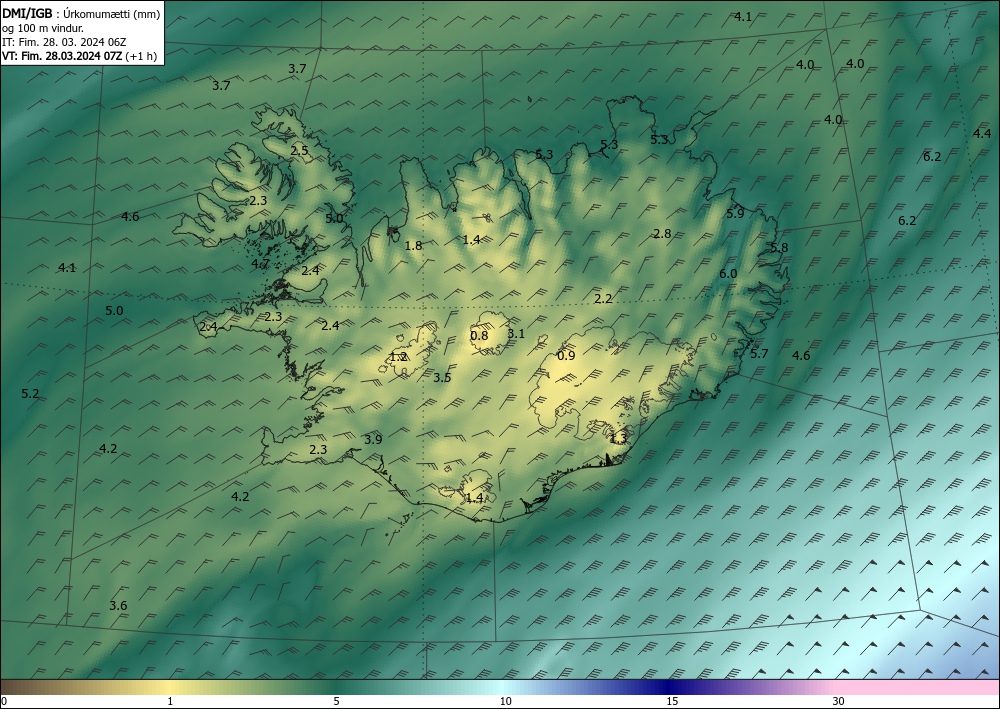
Task: Click the 'og 100 m vindur.' legend line
Action: [43, 27]
